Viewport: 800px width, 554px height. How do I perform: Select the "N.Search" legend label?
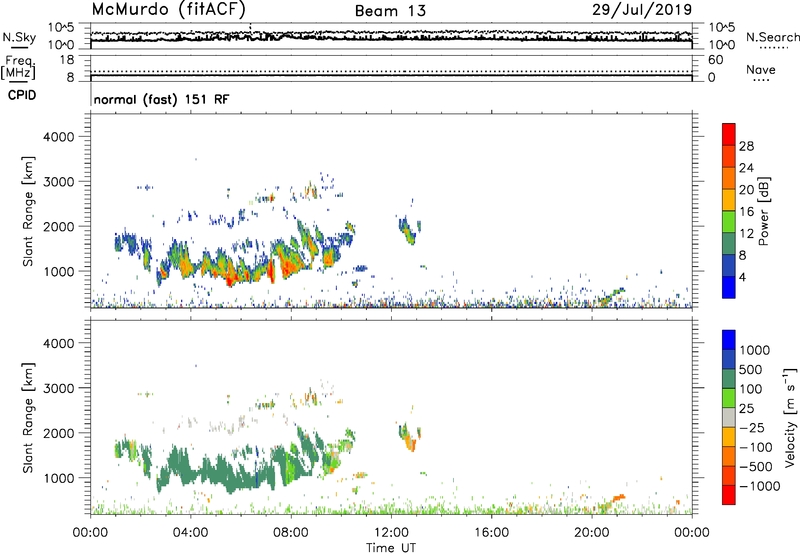point(772,37)
